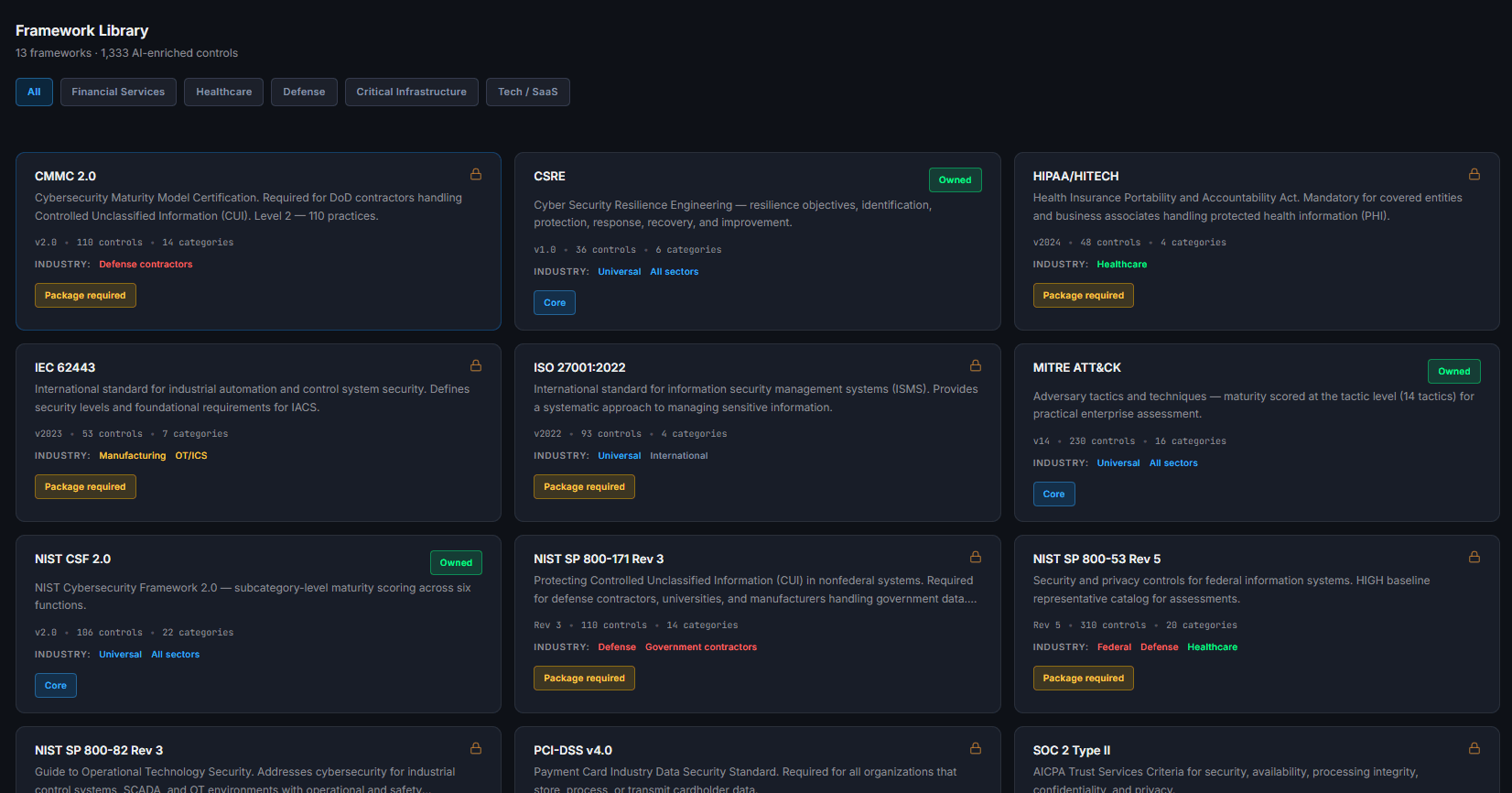This screenshot has height=793, width=1512.
Task: Filter by Financial Services
Action: 118,92
